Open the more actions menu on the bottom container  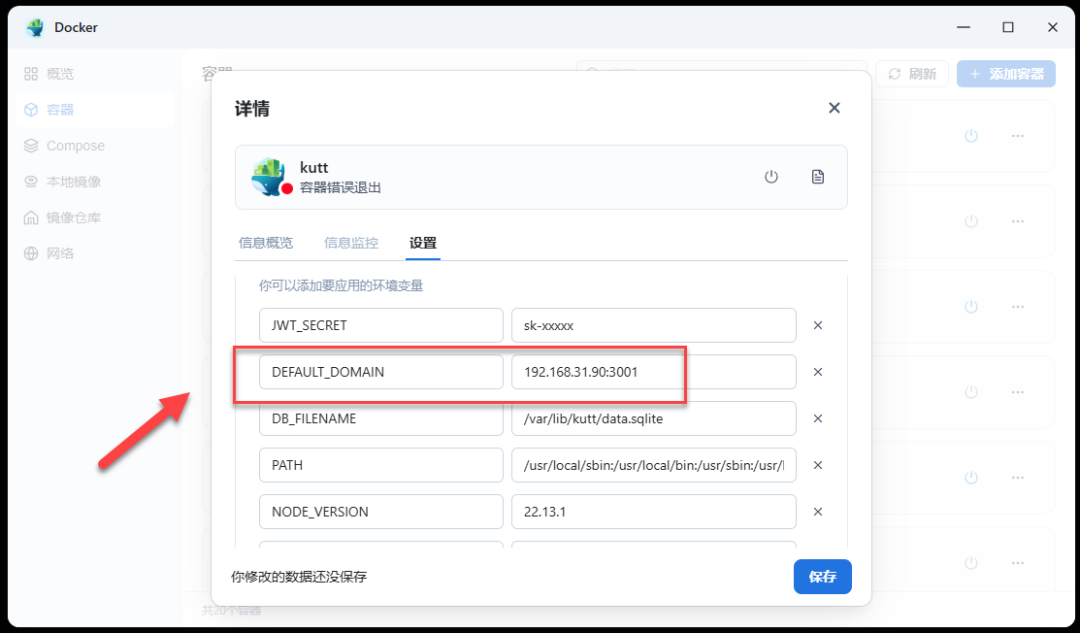pyautogui.click(x=1018, y=561)
